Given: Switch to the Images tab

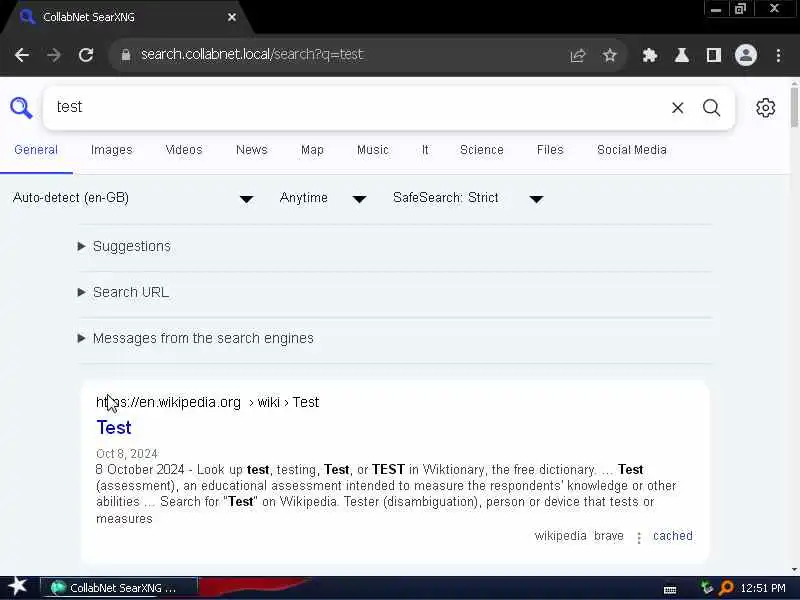Looking at the screenshot, I should [x=112, y=150].
